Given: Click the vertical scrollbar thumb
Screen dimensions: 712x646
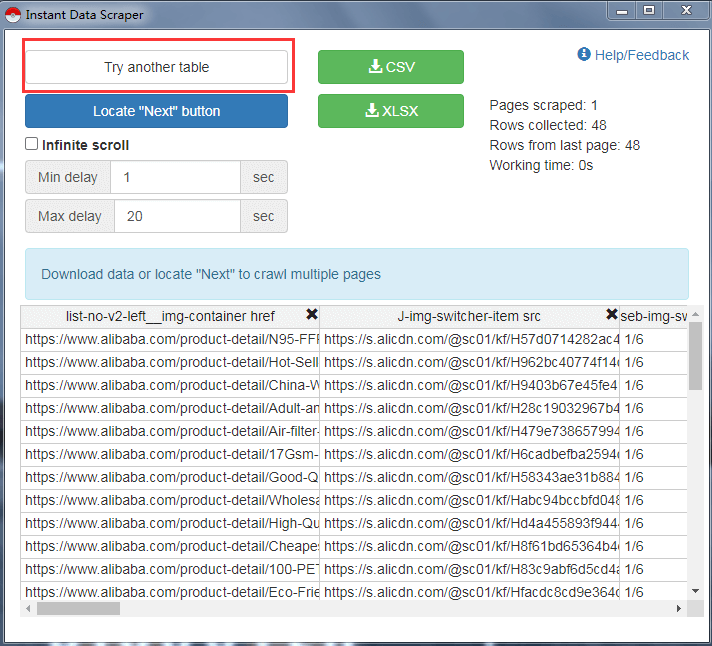Looking at the screenshot, I should point(695,355).
